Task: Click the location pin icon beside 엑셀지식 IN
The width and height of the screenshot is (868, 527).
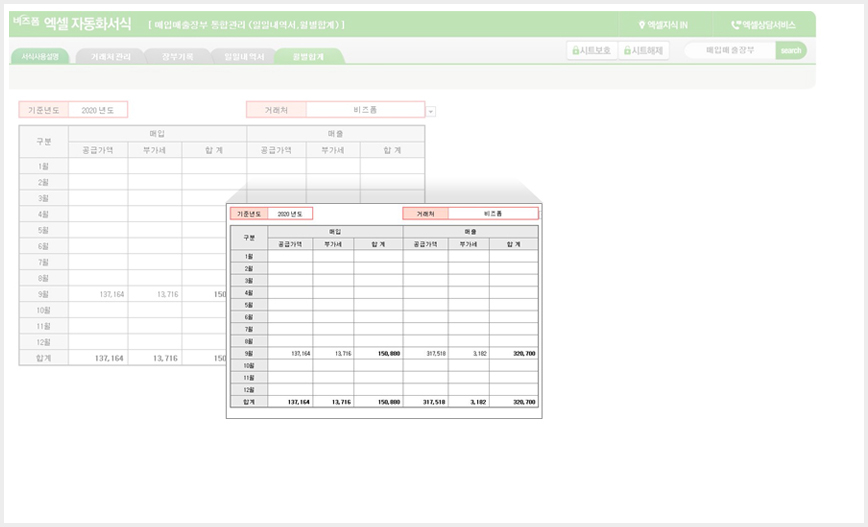Action: coord(642,25)
